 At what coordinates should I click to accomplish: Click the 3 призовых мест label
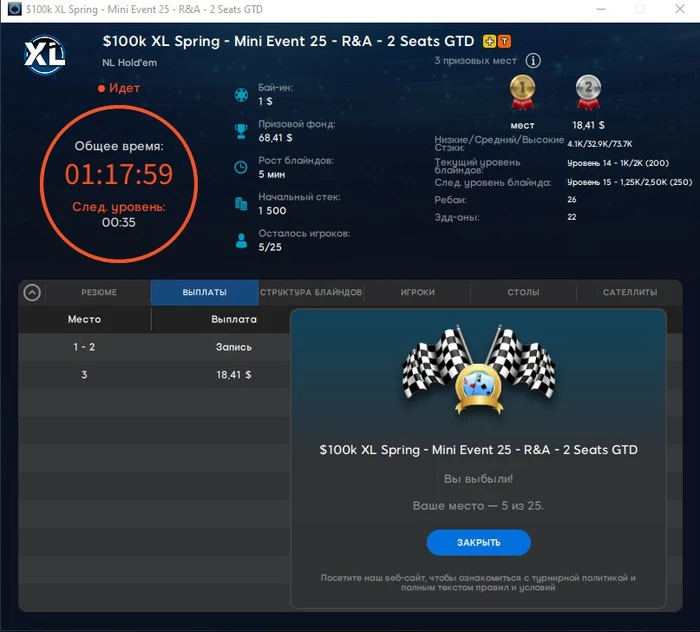[x=475, y=60]
